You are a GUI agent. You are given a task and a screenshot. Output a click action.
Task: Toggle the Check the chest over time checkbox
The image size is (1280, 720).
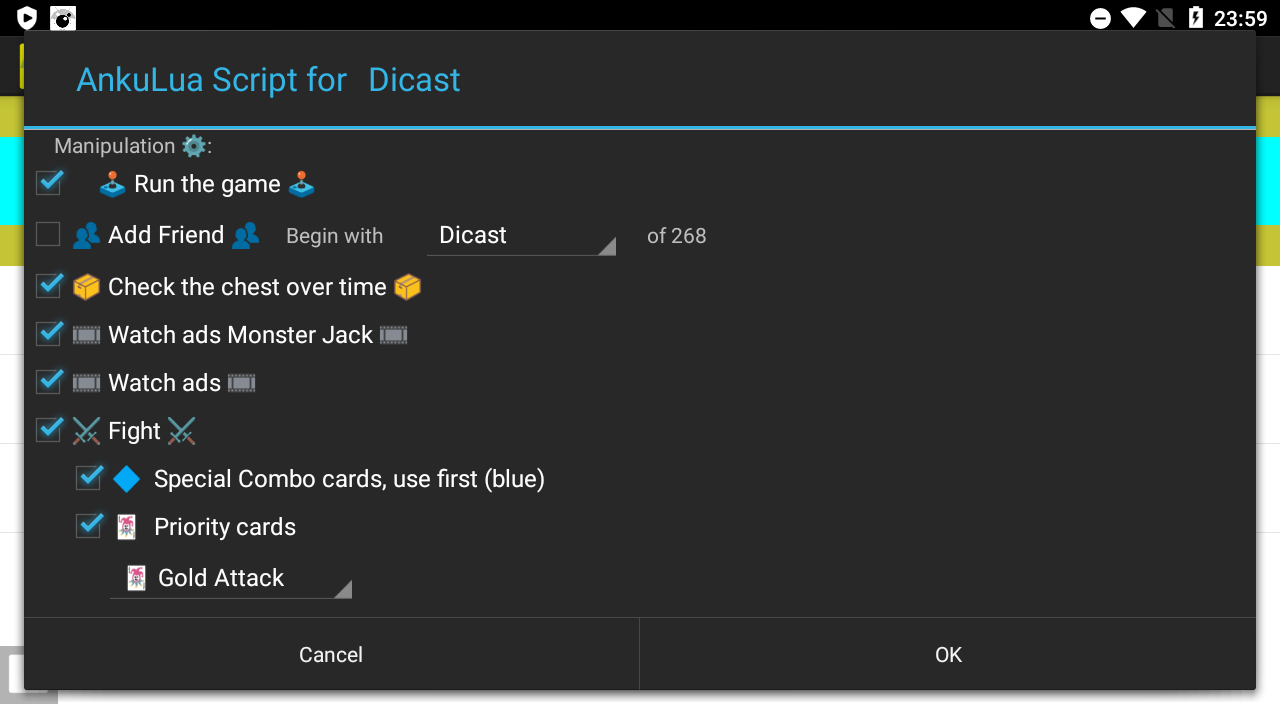tap(49, 286)
